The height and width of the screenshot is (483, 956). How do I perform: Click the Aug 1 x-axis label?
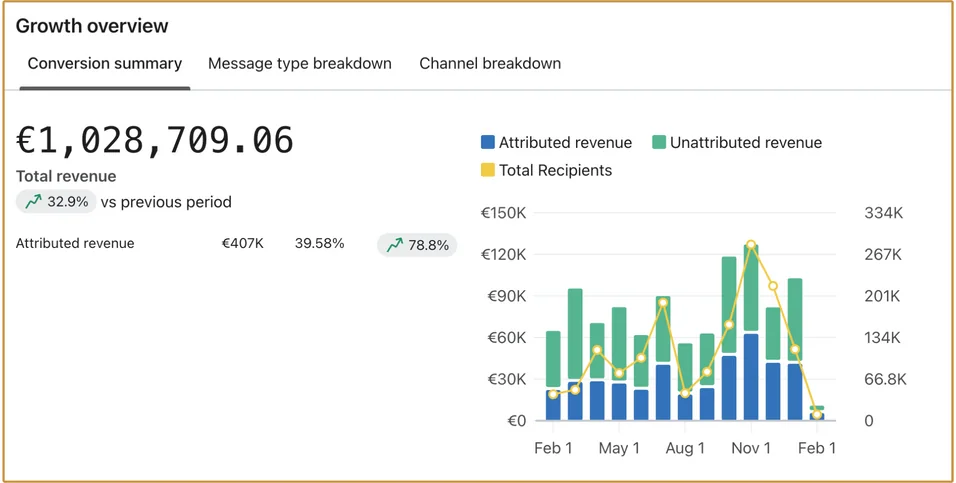[685, 448]
